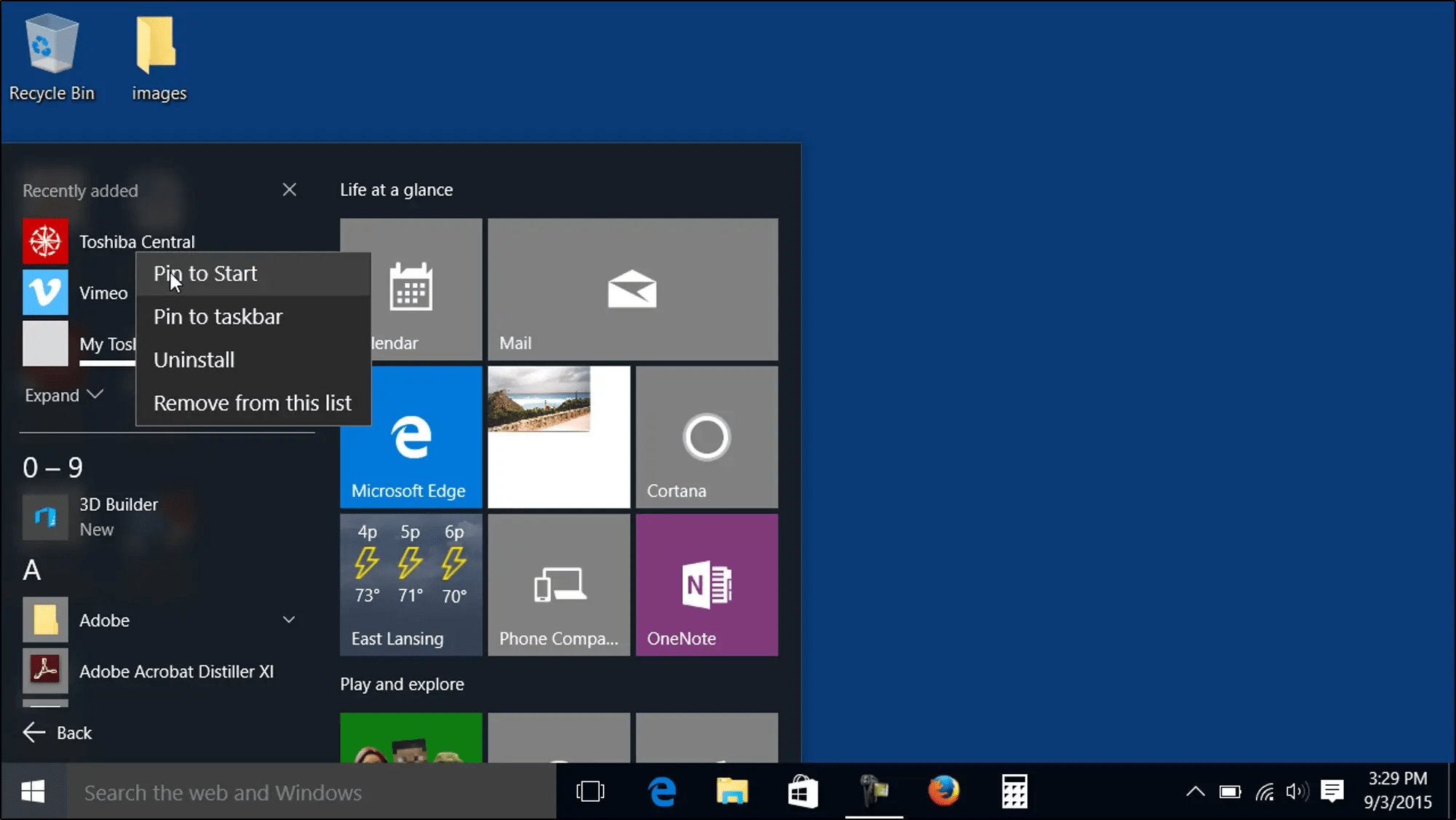Open the OneNote tile

[x=706, y=585]
